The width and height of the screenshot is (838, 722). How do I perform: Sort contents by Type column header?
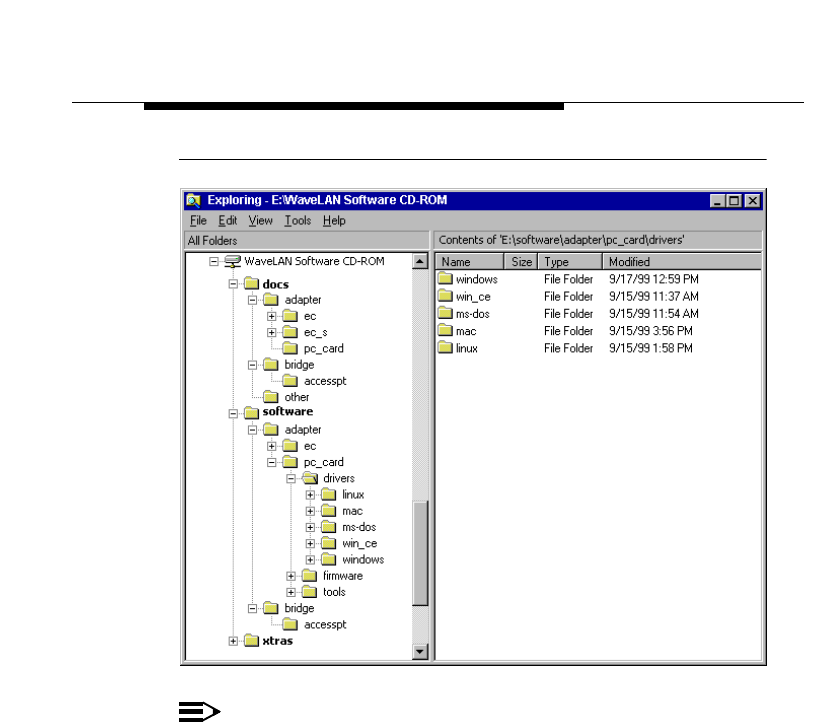570,262
